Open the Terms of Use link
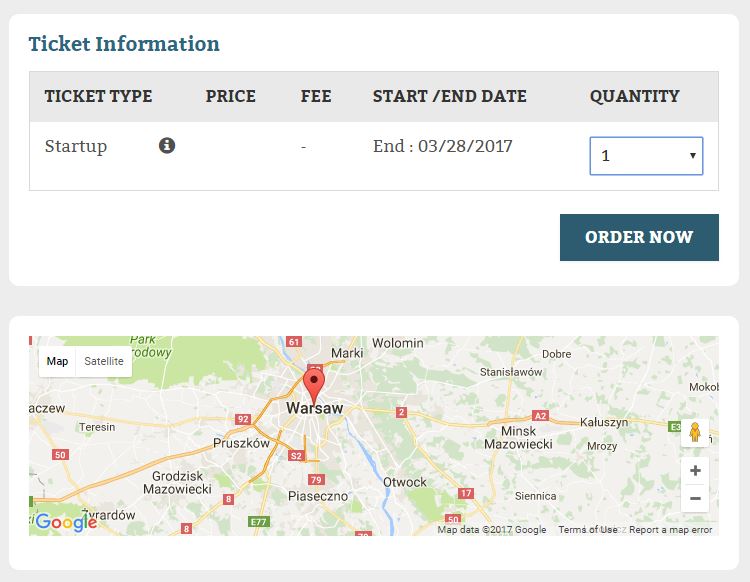 coord(588,529)
